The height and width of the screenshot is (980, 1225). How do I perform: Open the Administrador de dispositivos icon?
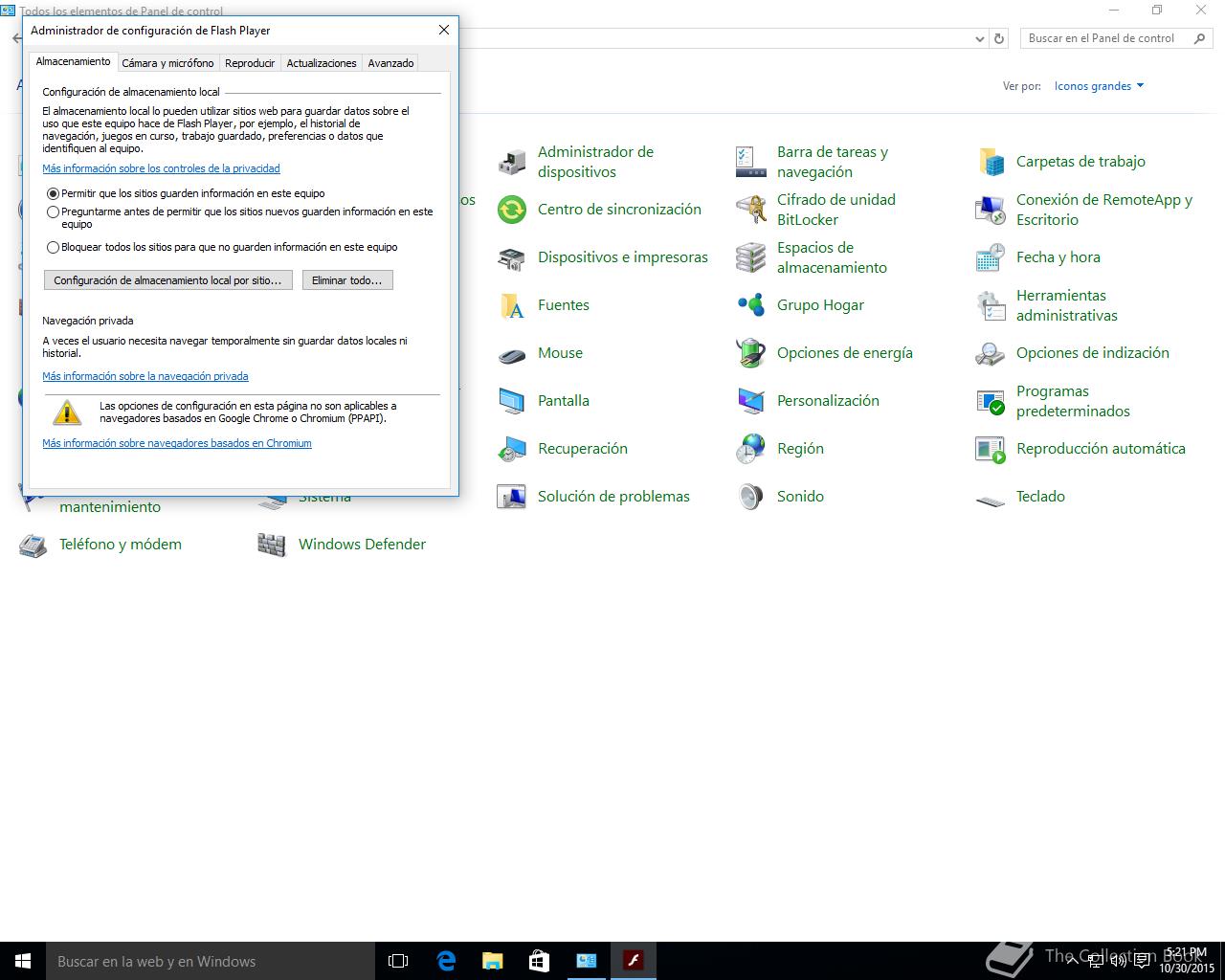(x=512, y=162)
